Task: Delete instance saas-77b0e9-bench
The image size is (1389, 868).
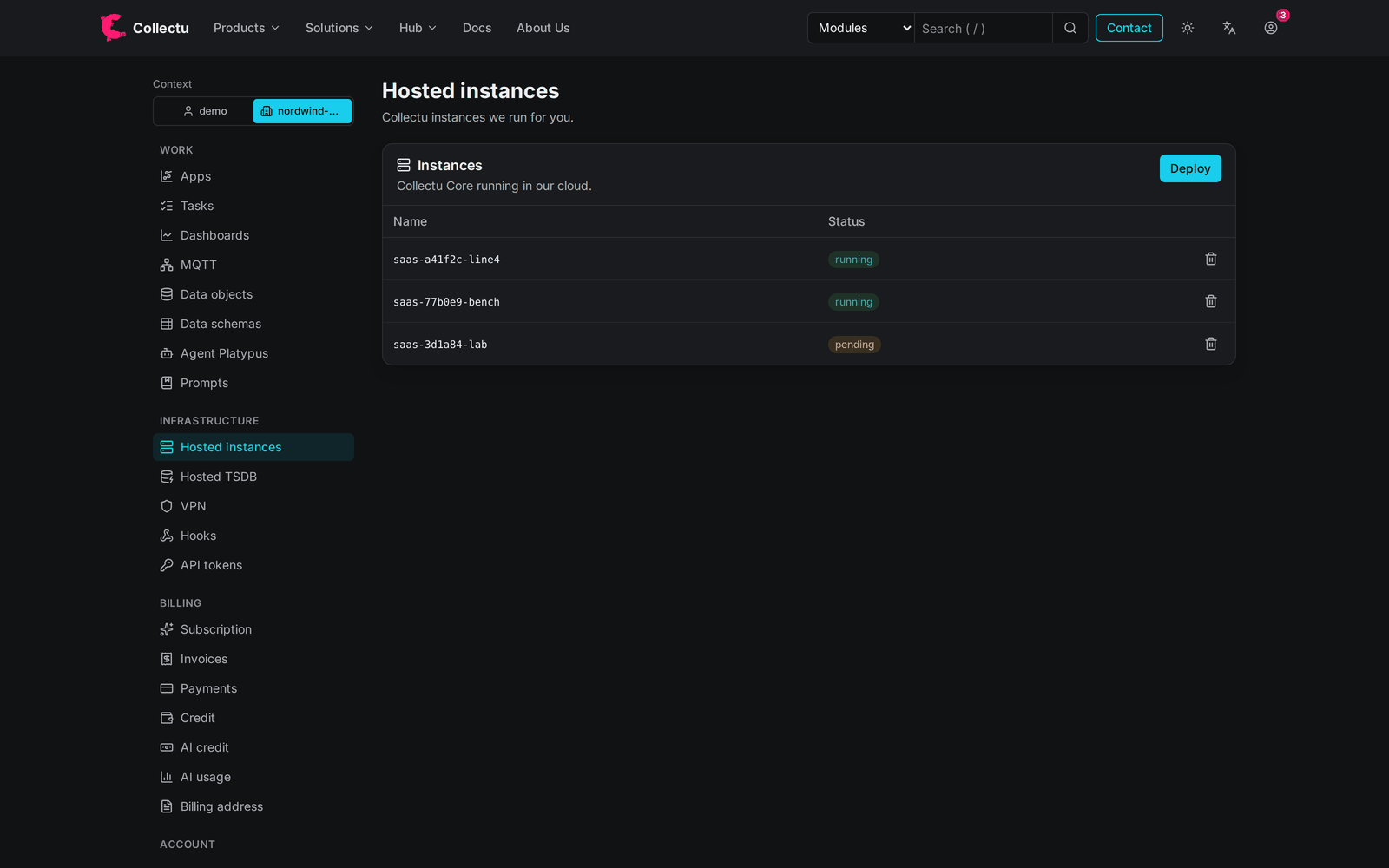Action: click(1211, 301)
